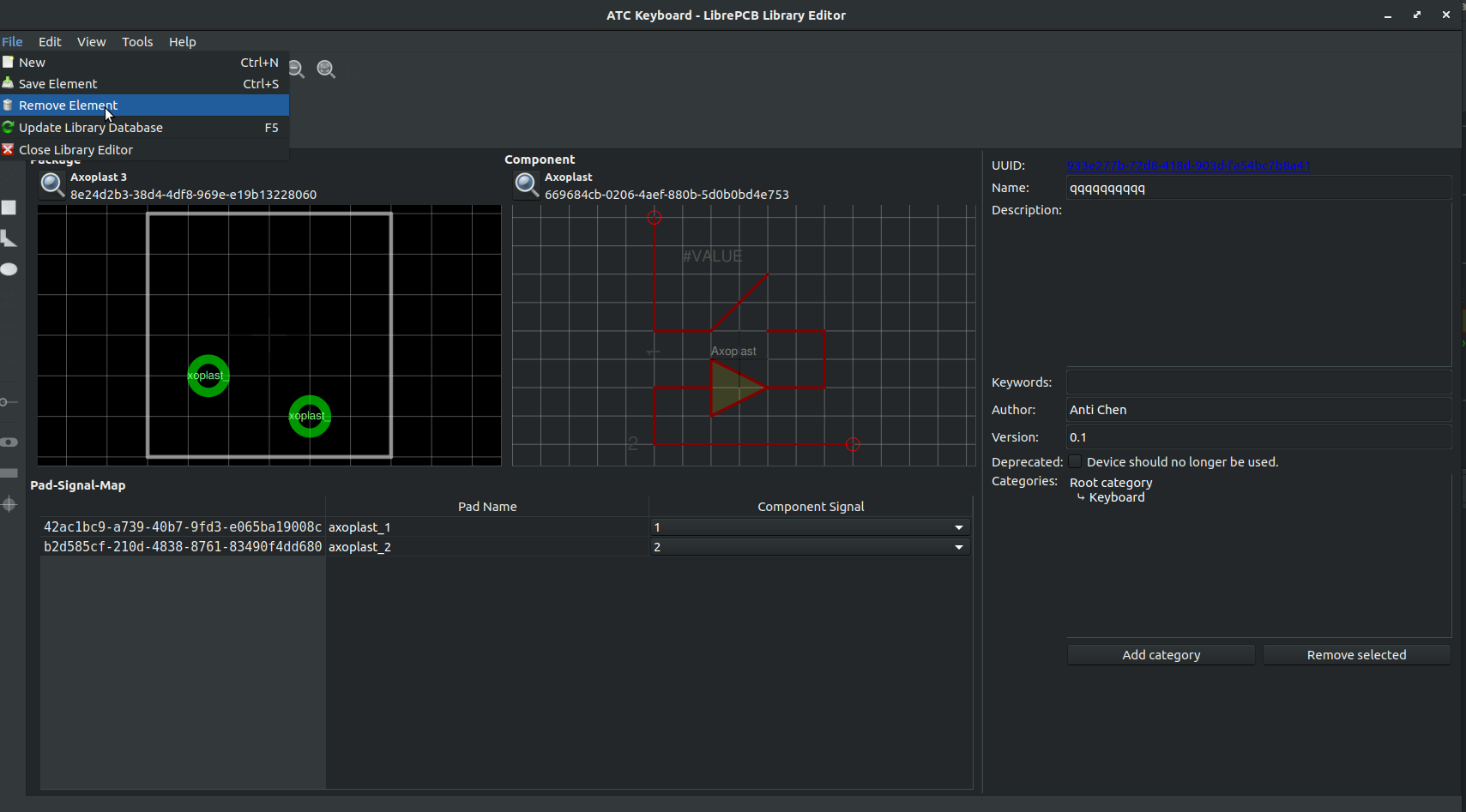Image resolution: width=1466 pixels, height=812 pixels.
Task: Click the choose package magnifier button
Action: tap(52, 185)
